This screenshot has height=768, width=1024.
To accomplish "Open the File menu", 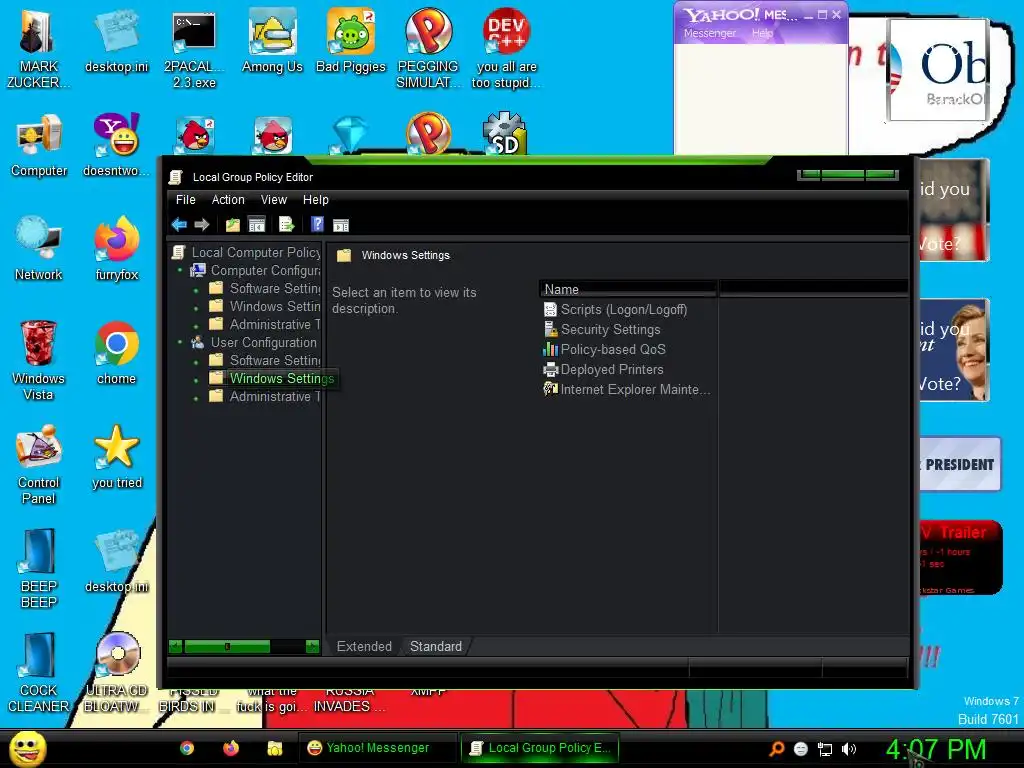I will click(185, 200).
